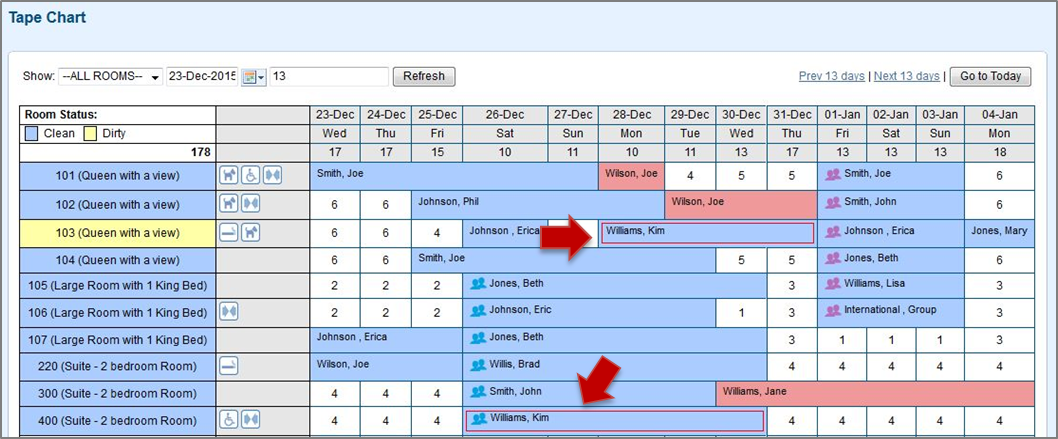Click group icon on Jones, Beth room 105 booking

pyautogui.click(x=478, y=283)
